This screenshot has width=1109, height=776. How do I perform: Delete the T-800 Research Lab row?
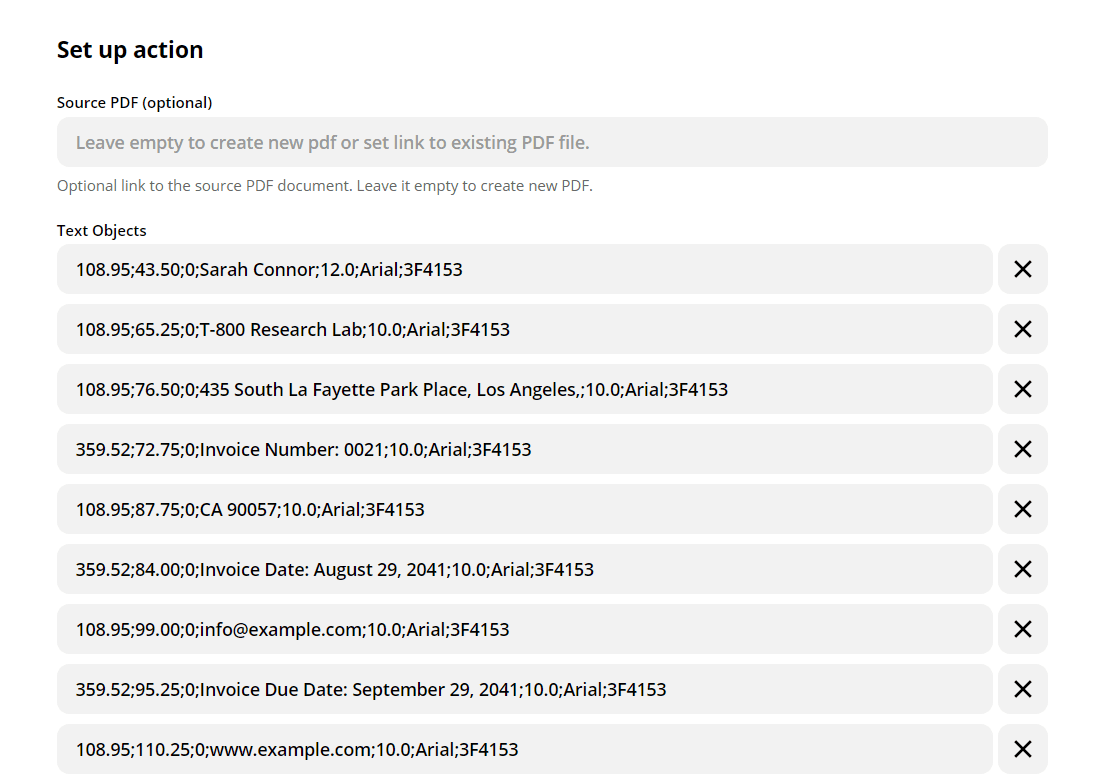(1022, 329)
